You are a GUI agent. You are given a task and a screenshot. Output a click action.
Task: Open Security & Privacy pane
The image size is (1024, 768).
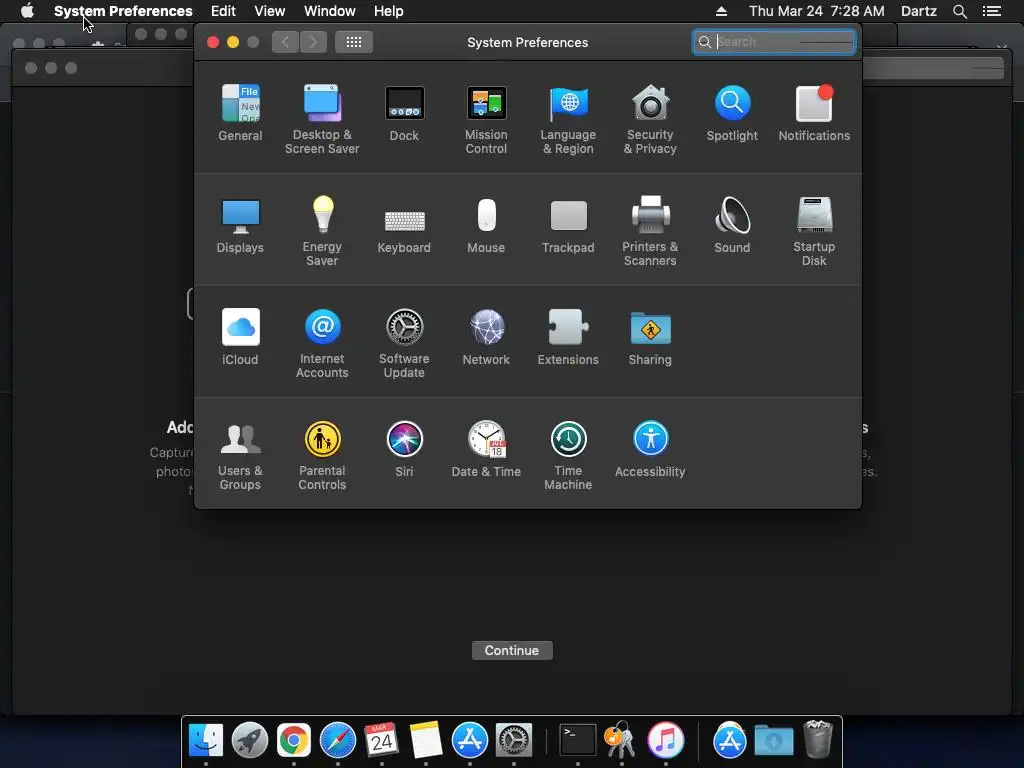point(650,119)
